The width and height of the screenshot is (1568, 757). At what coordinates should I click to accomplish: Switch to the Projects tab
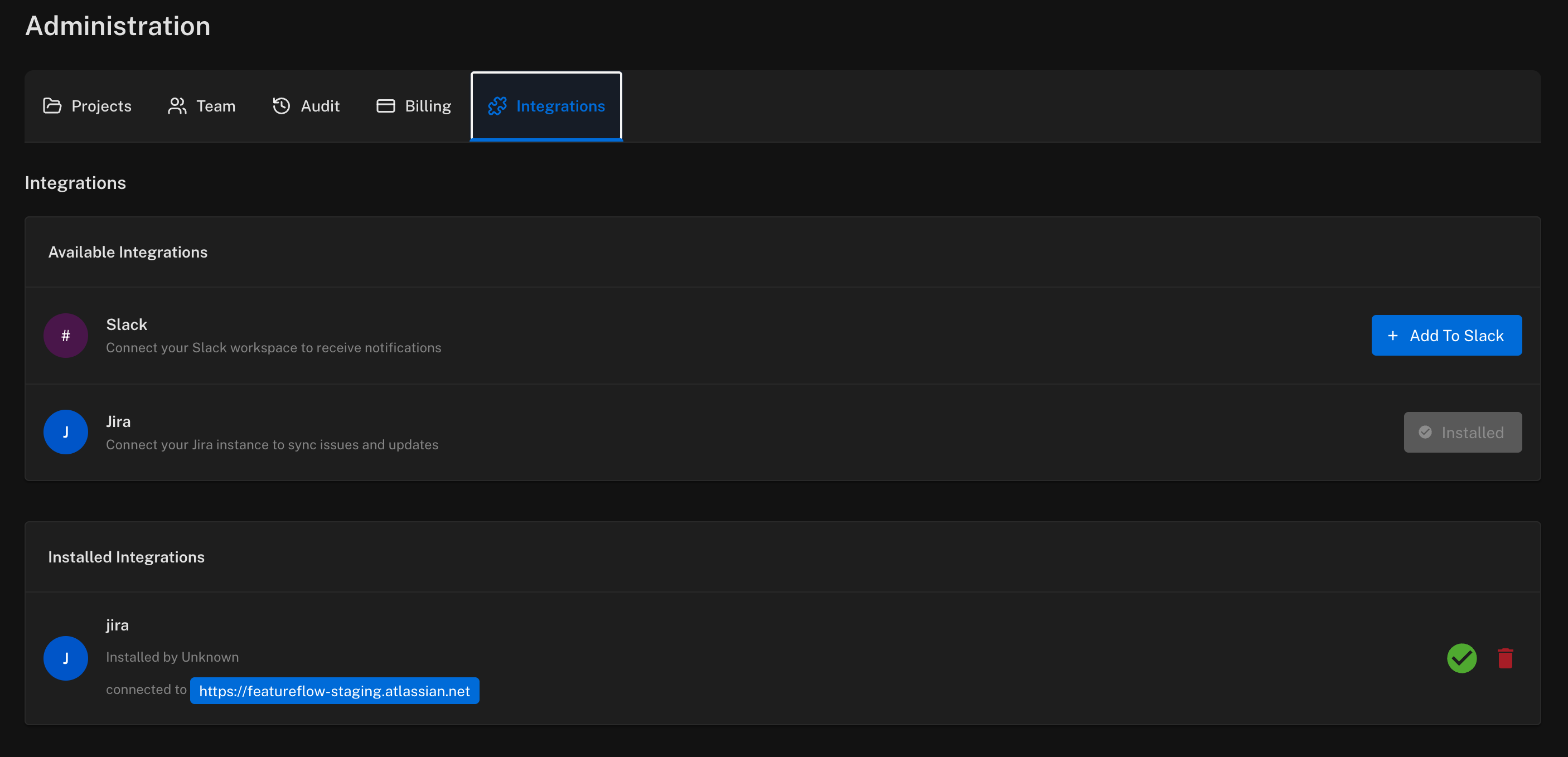tap(87, 106)
